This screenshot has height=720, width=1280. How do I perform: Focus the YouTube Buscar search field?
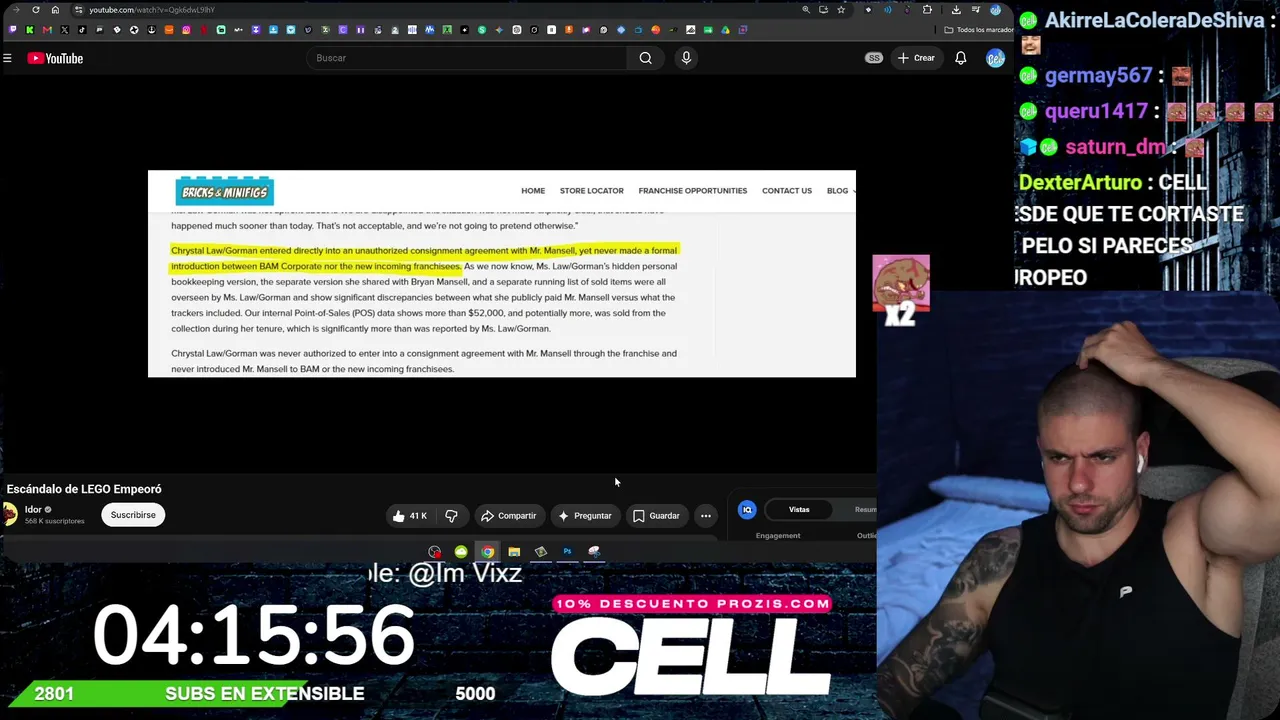tap(466, 58)
